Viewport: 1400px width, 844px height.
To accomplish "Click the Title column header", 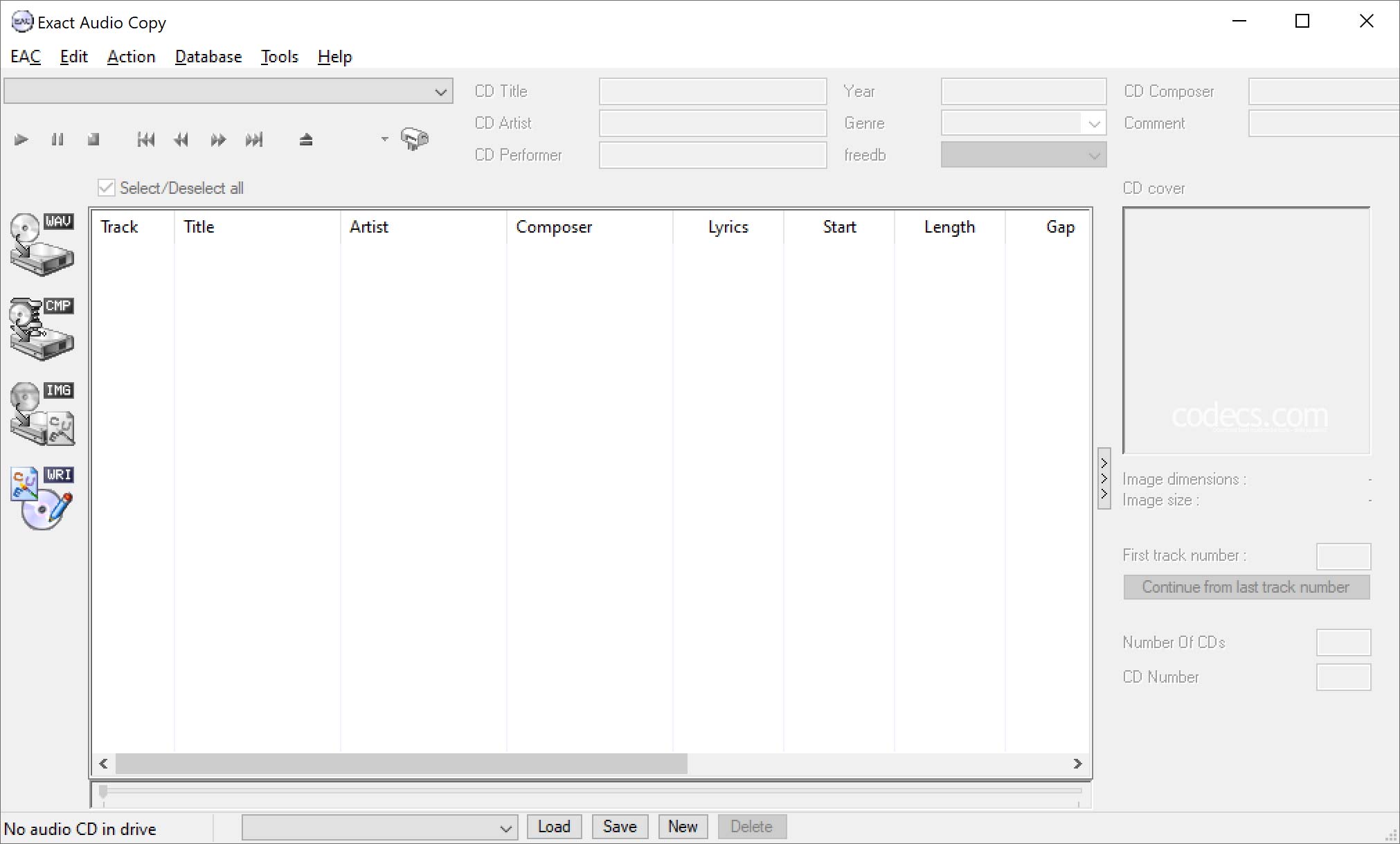I will tap(257, 227).
